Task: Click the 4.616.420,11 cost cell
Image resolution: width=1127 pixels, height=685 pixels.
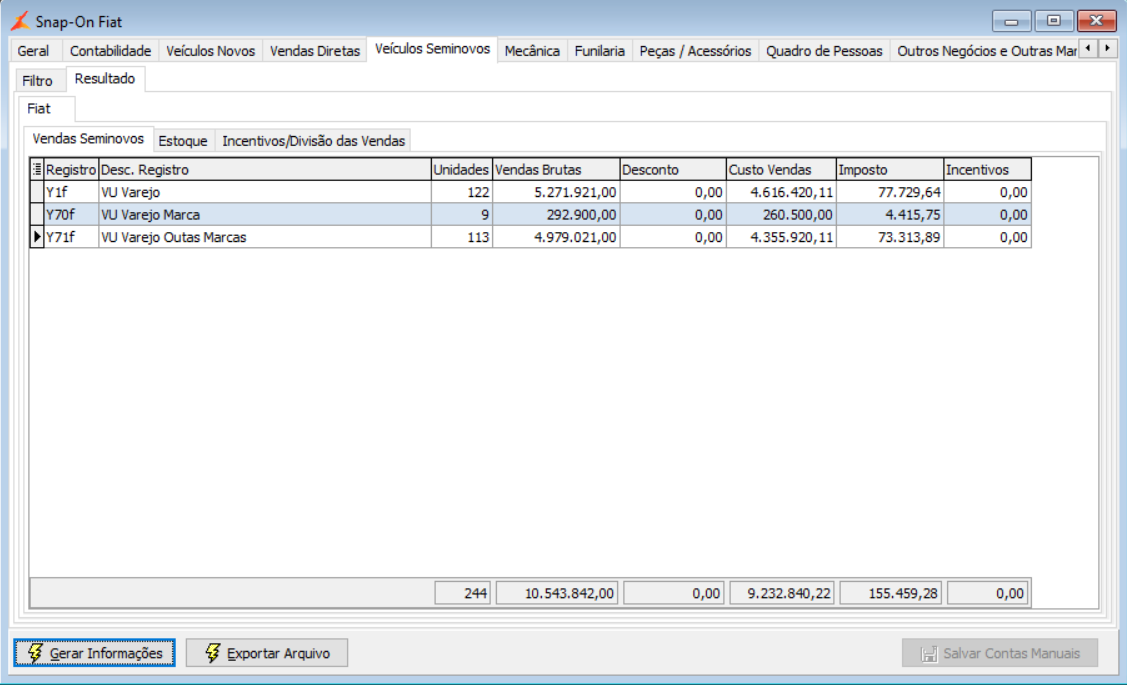Action: [781, 192]
